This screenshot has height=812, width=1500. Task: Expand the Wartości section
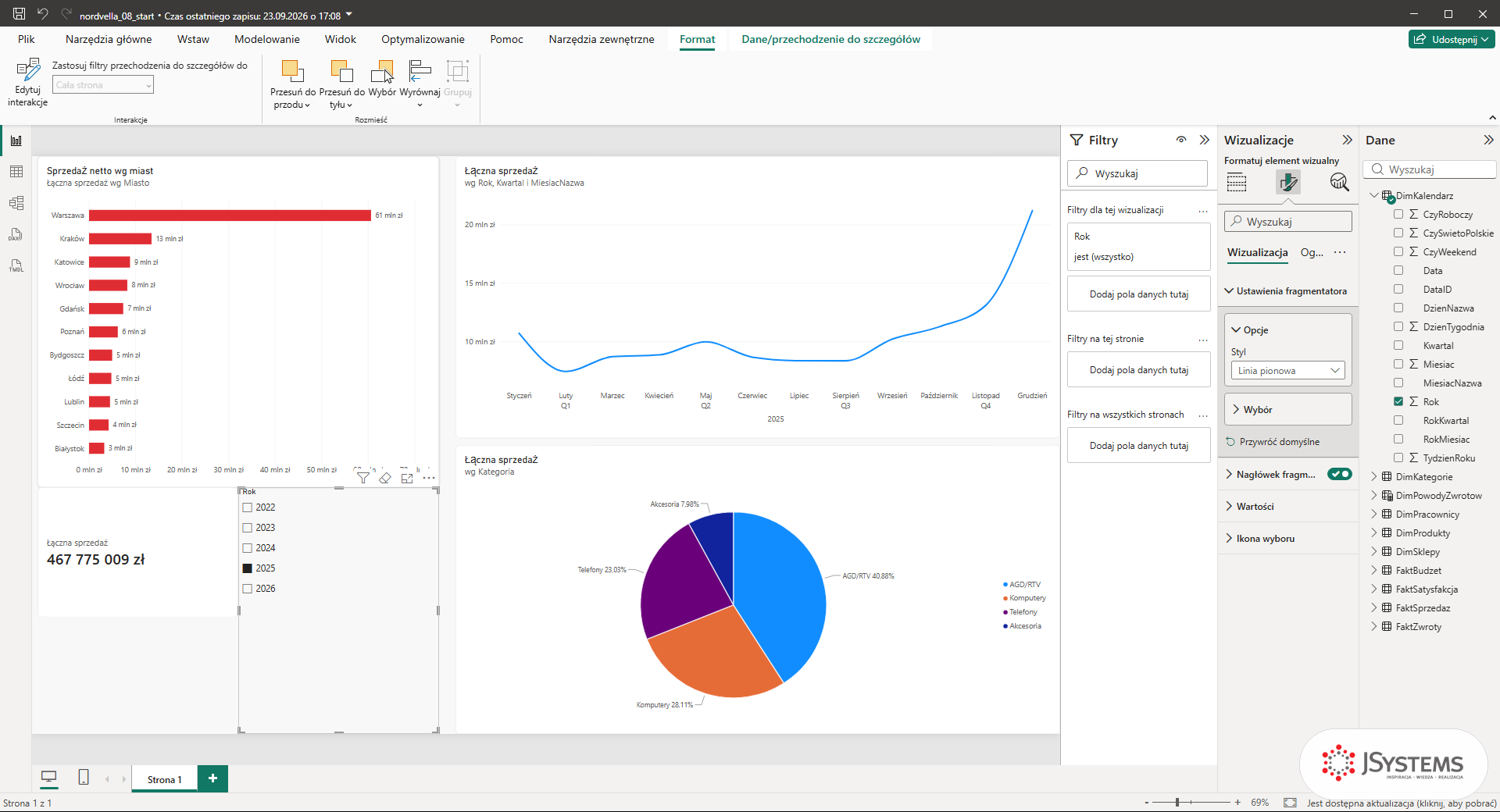pyautogui.click(x=1288, y=507)
